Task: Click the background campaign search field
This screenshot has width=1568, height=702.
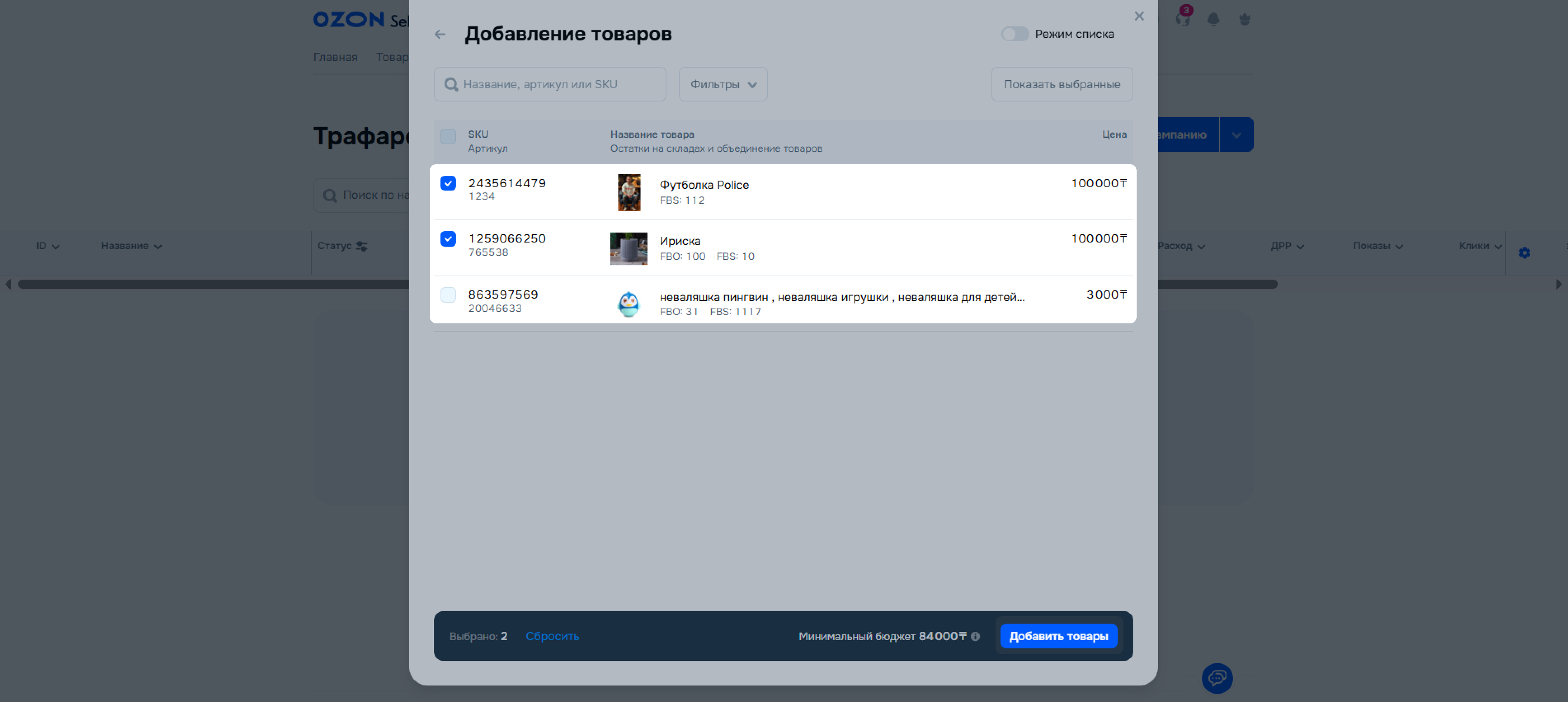Action: (x=362, y=195)
